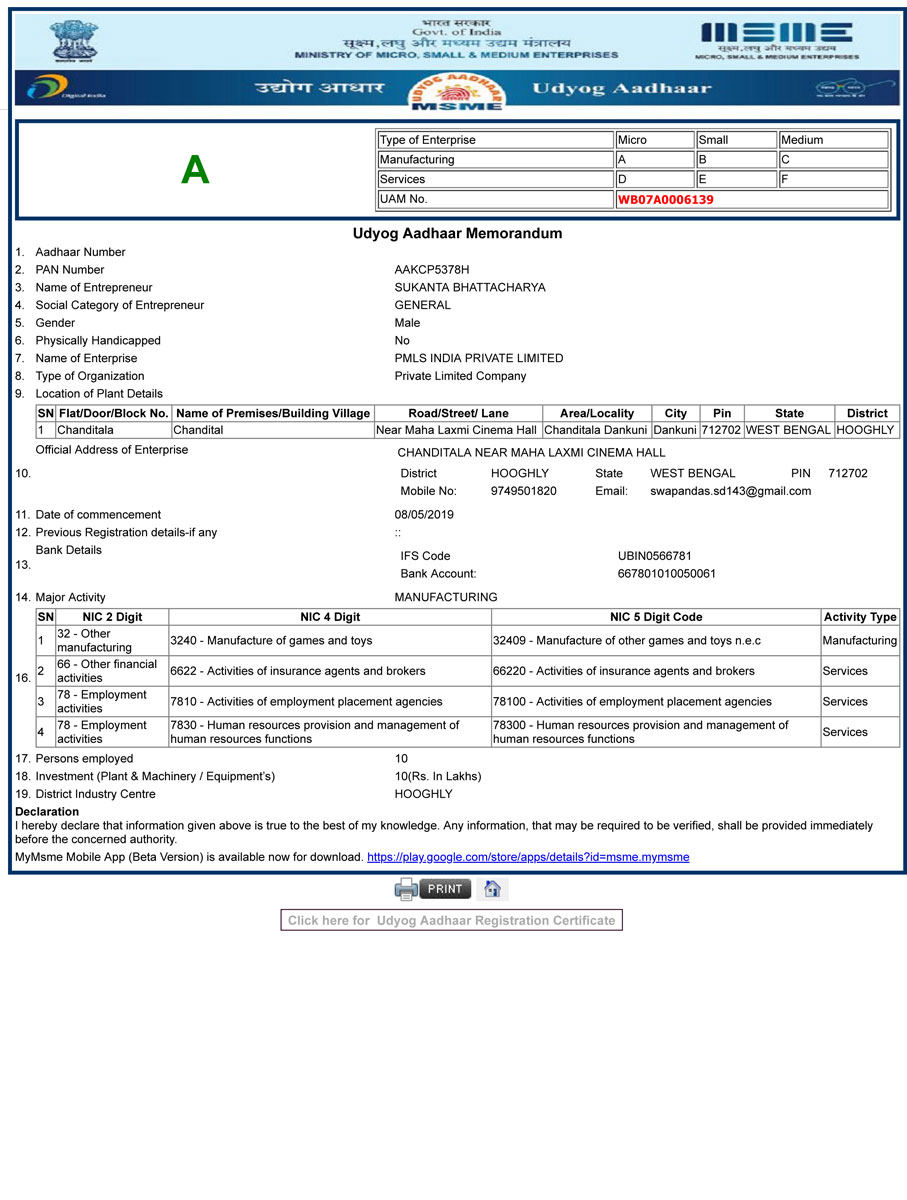Click the Medium column cell

(834, 140)
